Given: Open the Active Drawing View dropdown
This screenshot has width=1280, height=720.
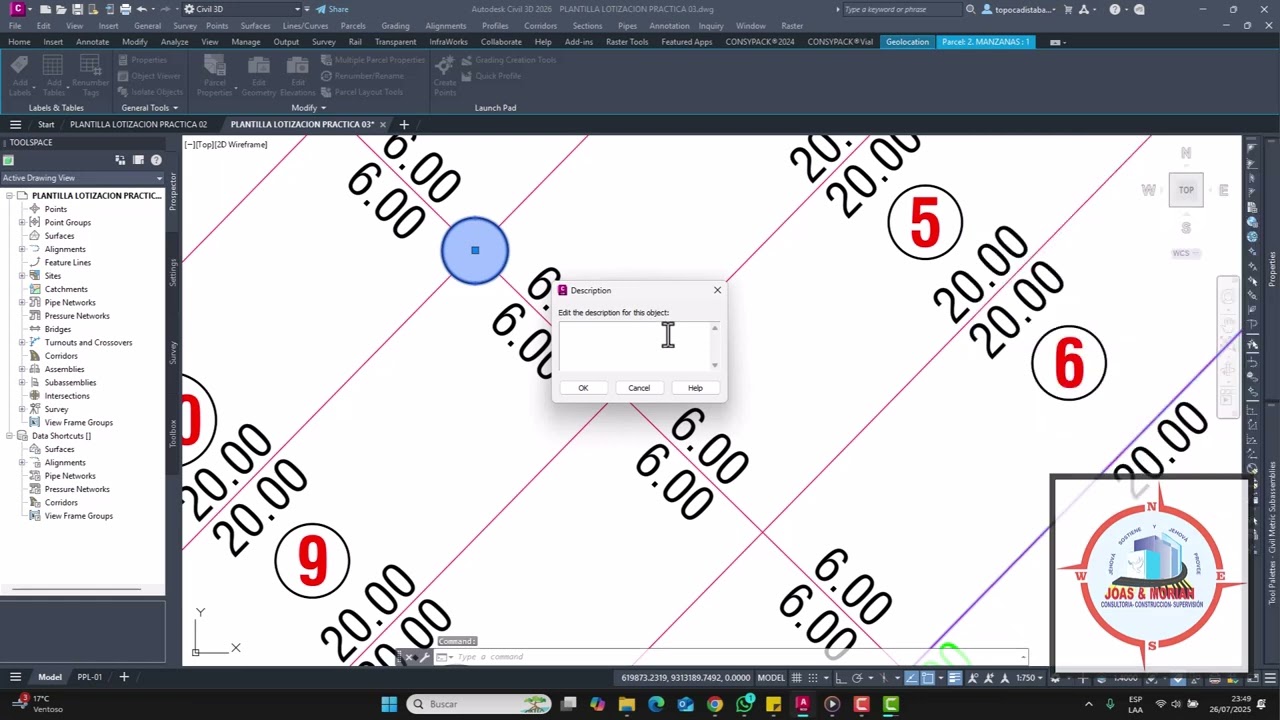Looking at the screenshot, I should tap(82, 178).
